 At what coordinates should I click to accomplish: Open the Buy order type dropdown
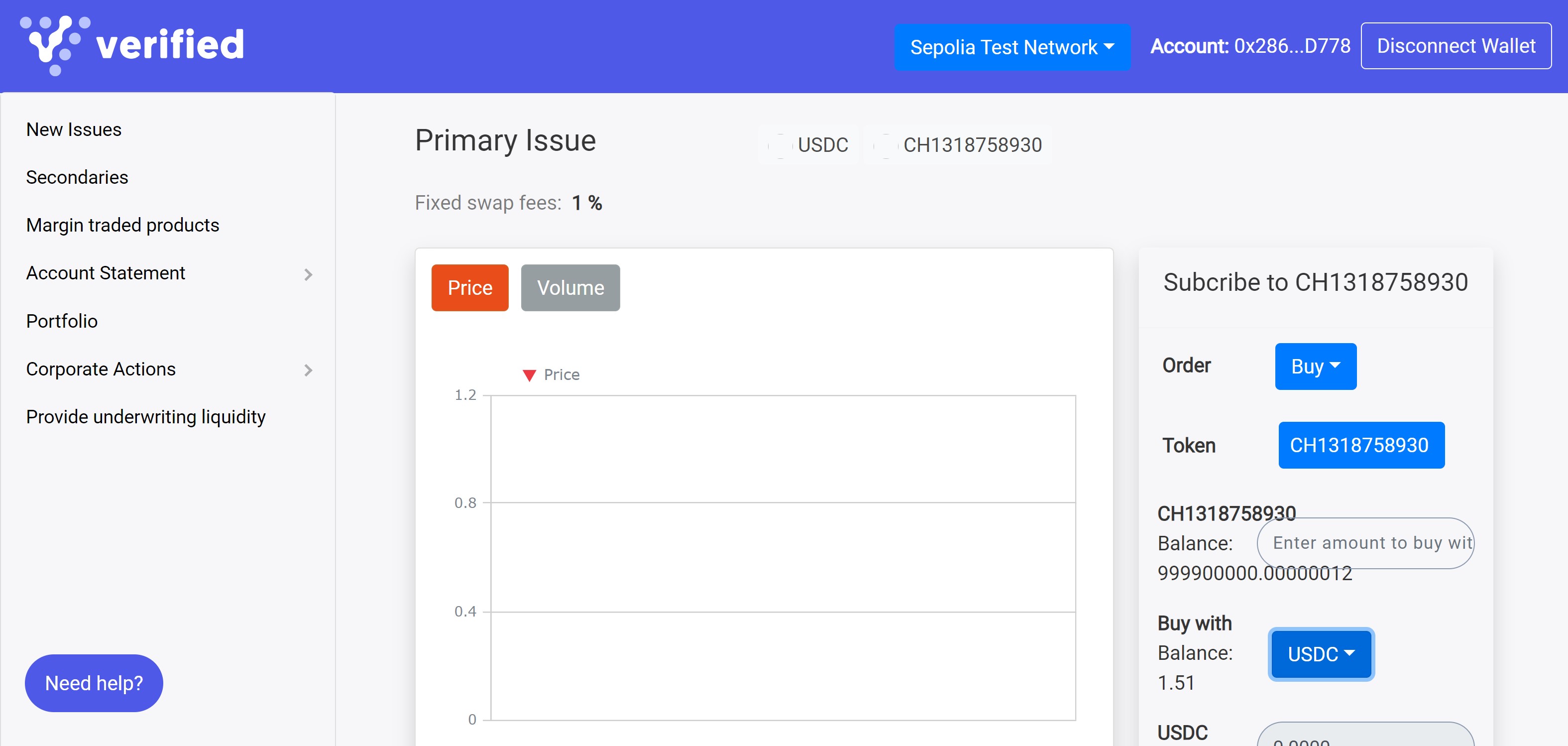tap(1315, 366)
